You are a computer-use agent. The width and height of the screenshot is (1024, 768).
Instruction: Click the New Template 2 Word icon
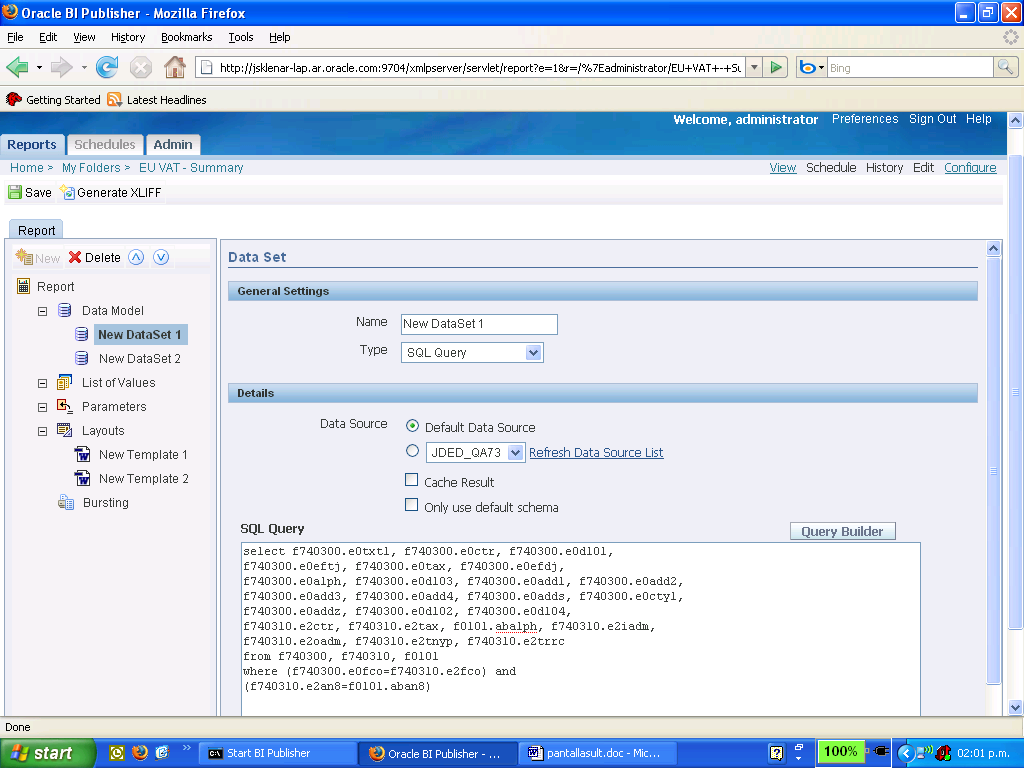pyautogui.click(x=82, y=478)
